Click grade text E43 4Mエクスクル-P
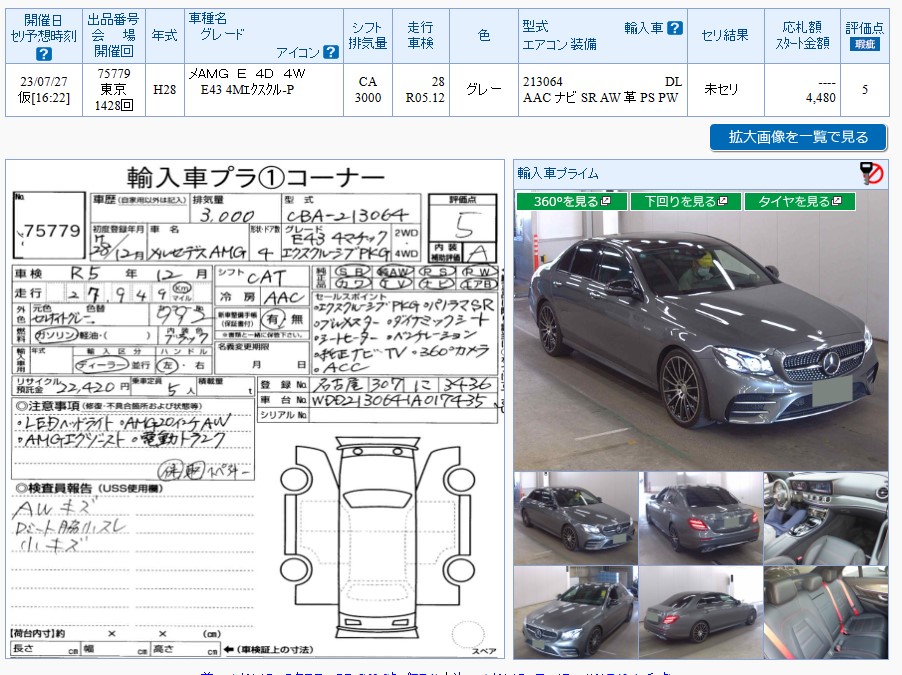Viewport: 902px width, 675px height. (x=247, y=89)
